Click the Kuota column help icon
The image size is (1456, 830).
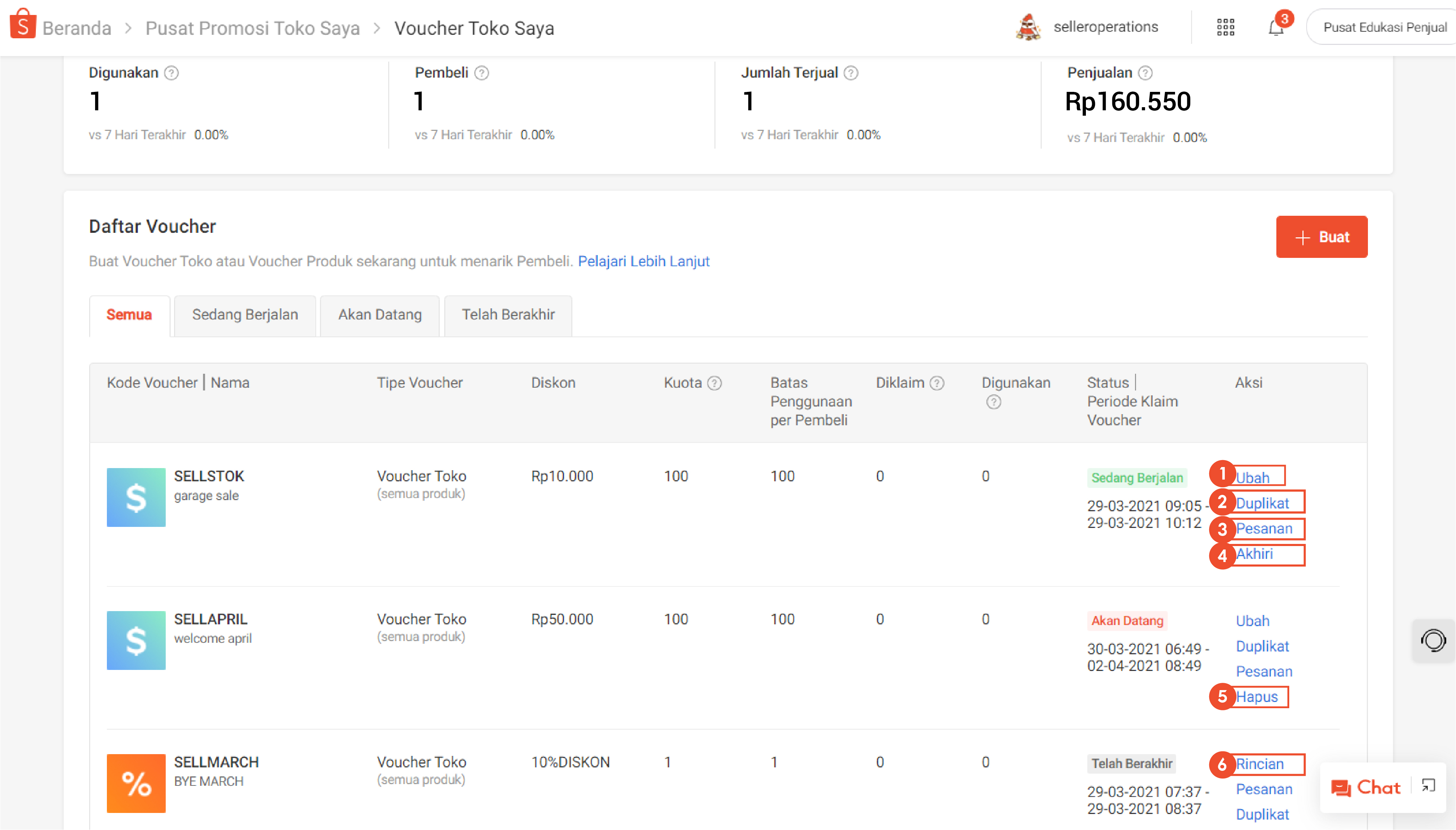(x=715, y=383)
